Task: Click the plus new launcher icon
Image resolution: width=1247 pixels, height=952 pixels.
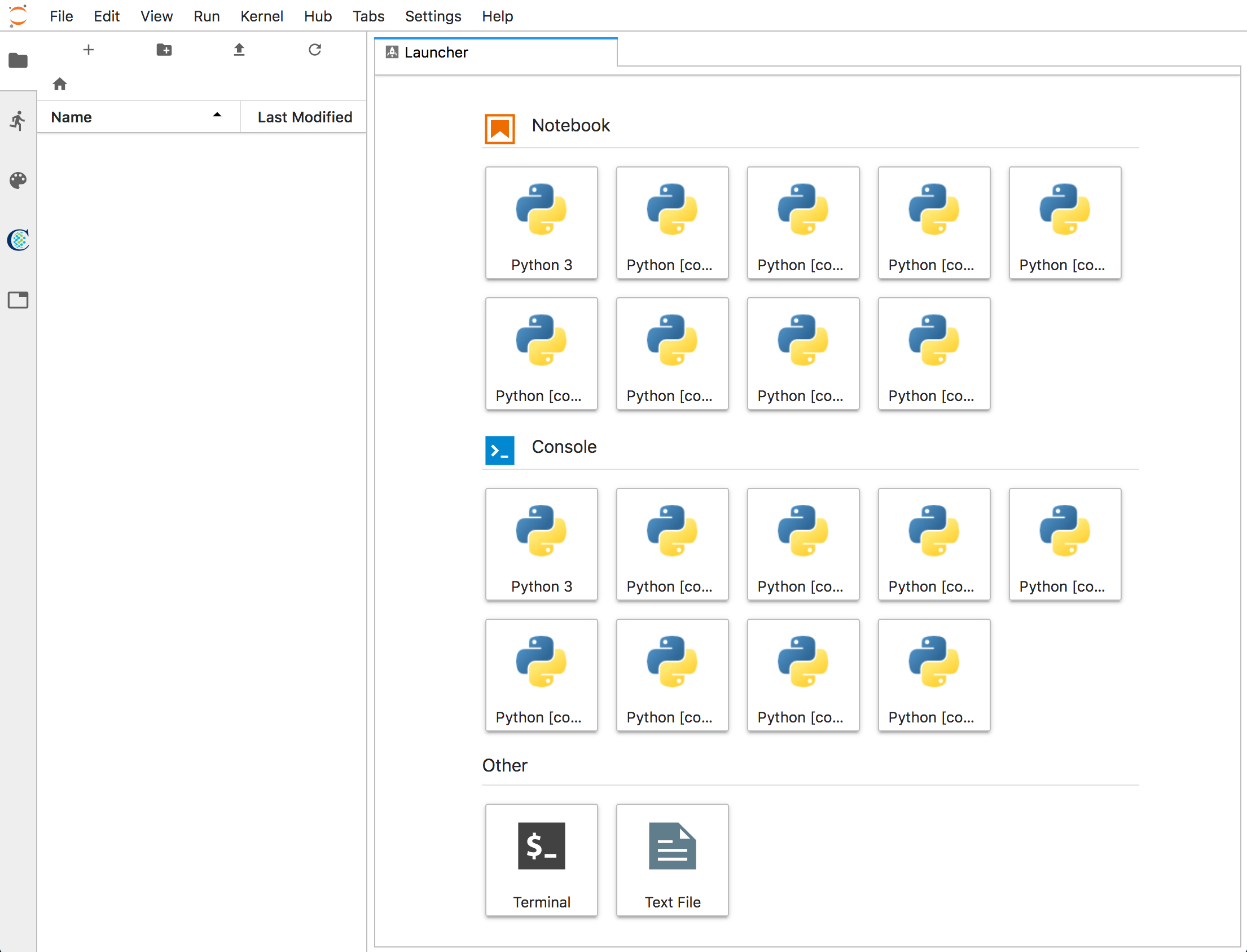Action: (89, 50)
